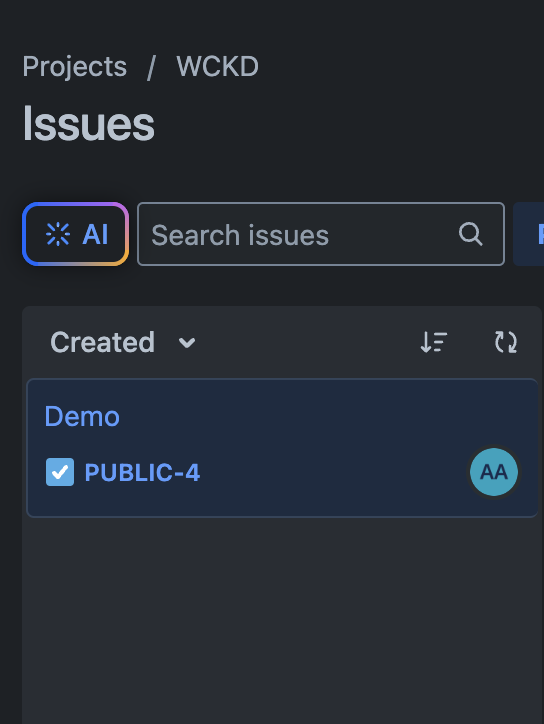Click the slash separator in breadcrumbs

(x=151, y=67)
